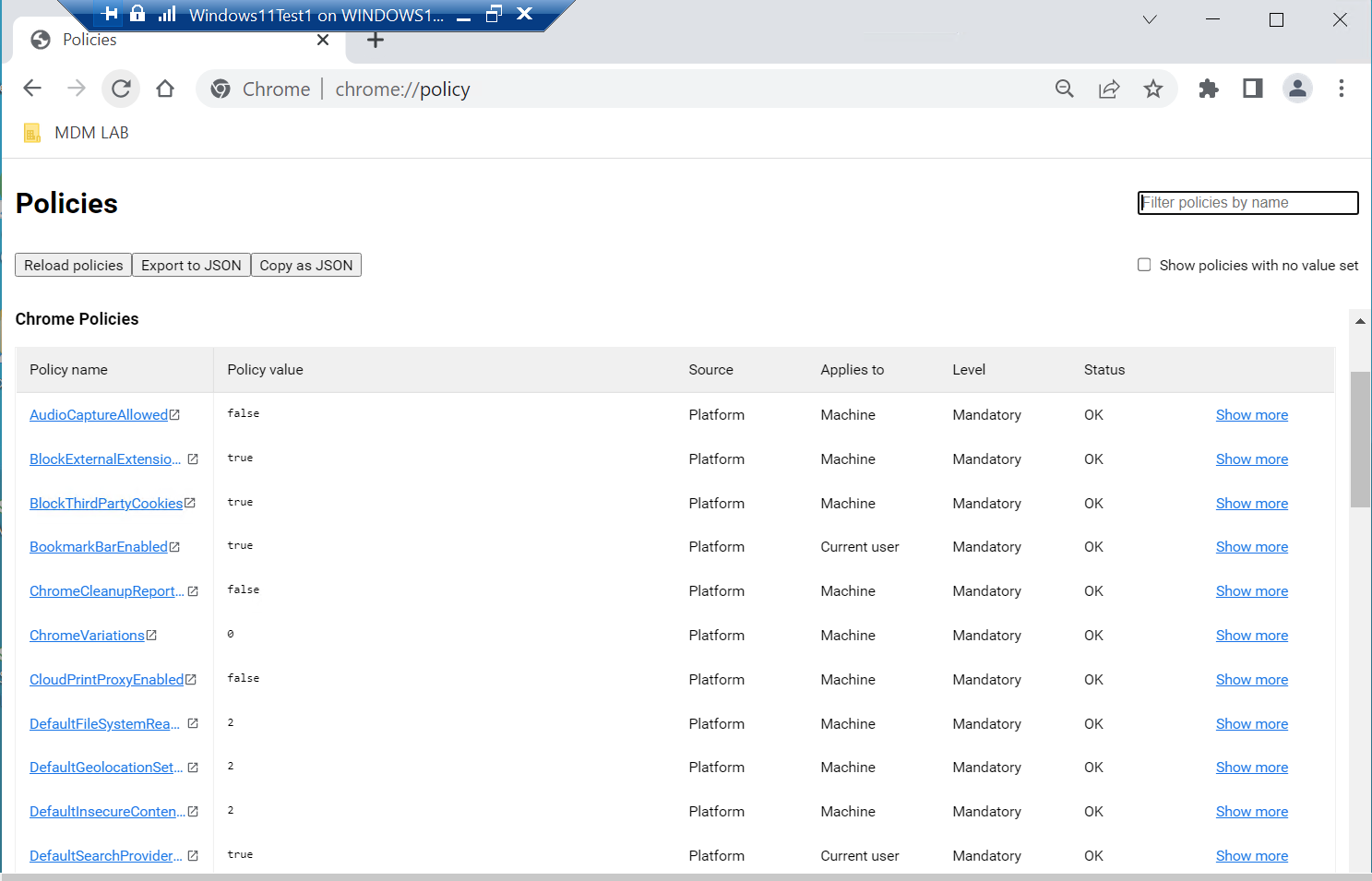
Task: Go back to the previous page
Action: [32, 89]
